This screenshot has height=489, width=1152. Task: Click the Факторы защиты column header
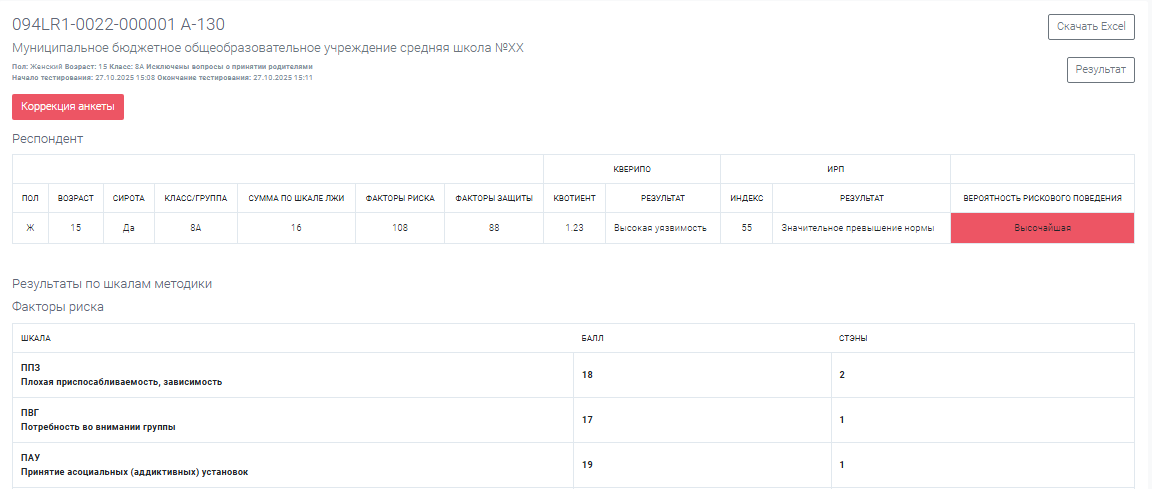493,198
